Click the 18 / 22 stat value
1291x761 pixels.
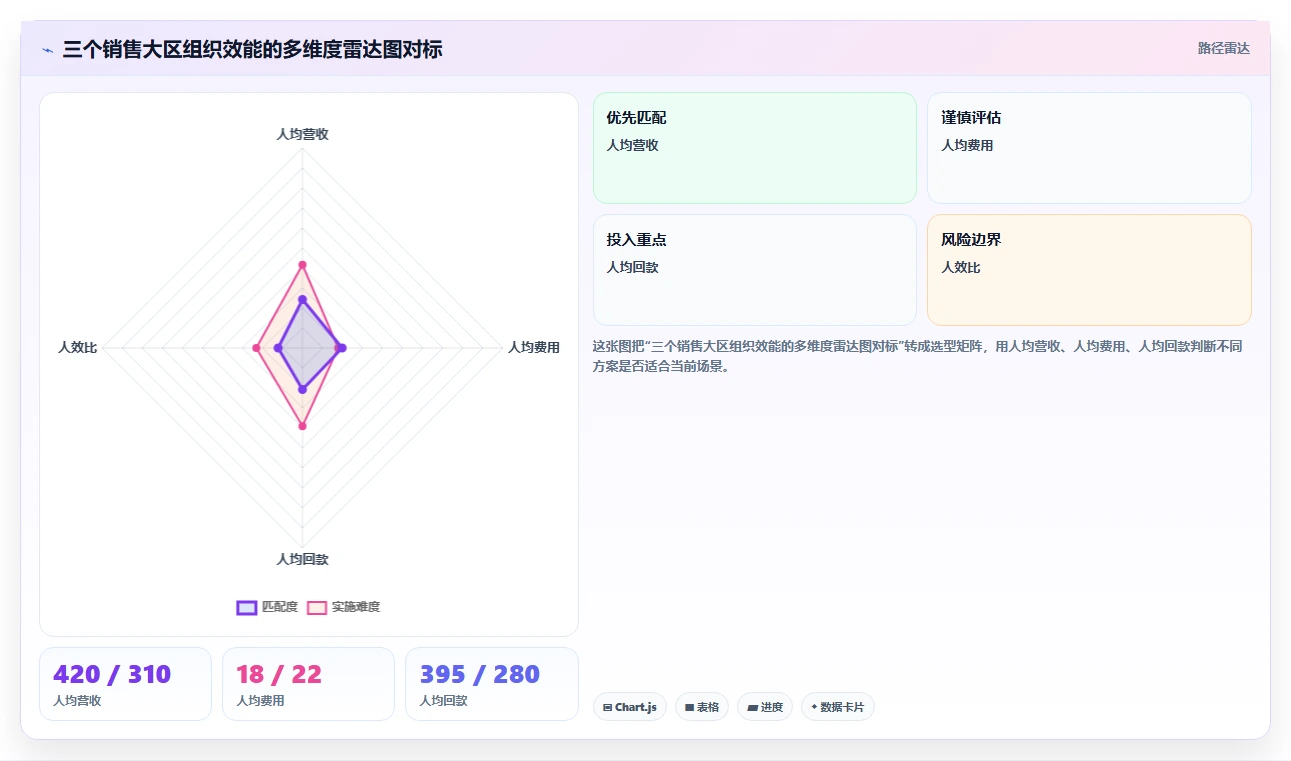279,674
